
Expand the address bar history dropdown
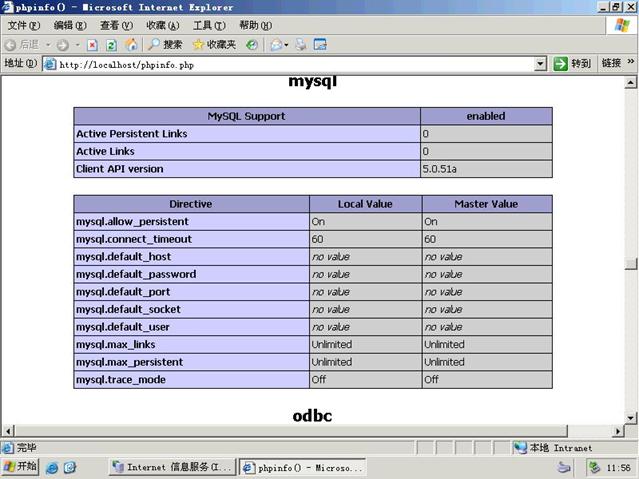(x=541, y=64)
